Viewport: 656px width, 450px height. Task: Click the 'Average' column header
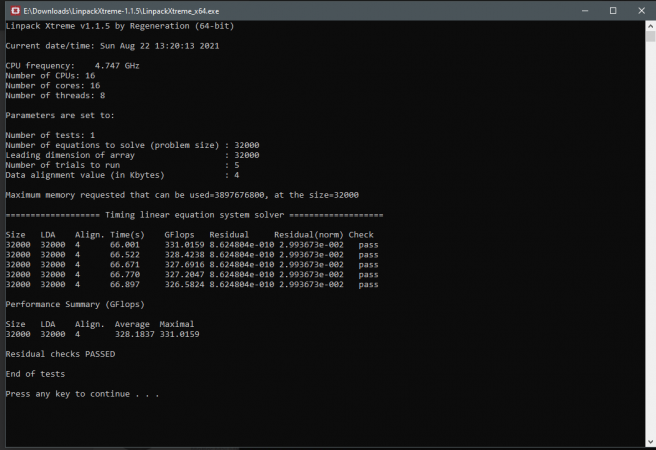click(132, 325)
